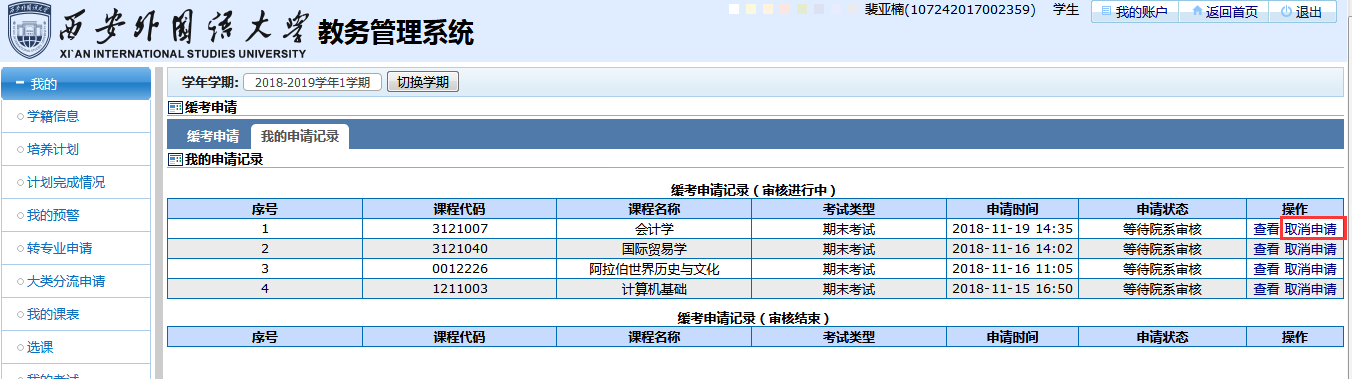This screenshot has height=379, width=1352.
Task: Switch to the 缓考申请 tab
Action: coord(213,136)
